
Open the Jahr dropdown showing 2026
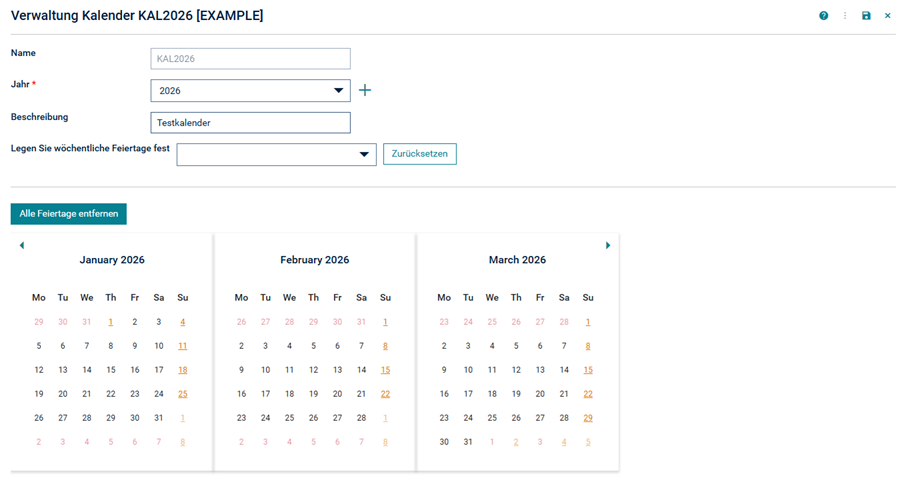coord(250,91)
